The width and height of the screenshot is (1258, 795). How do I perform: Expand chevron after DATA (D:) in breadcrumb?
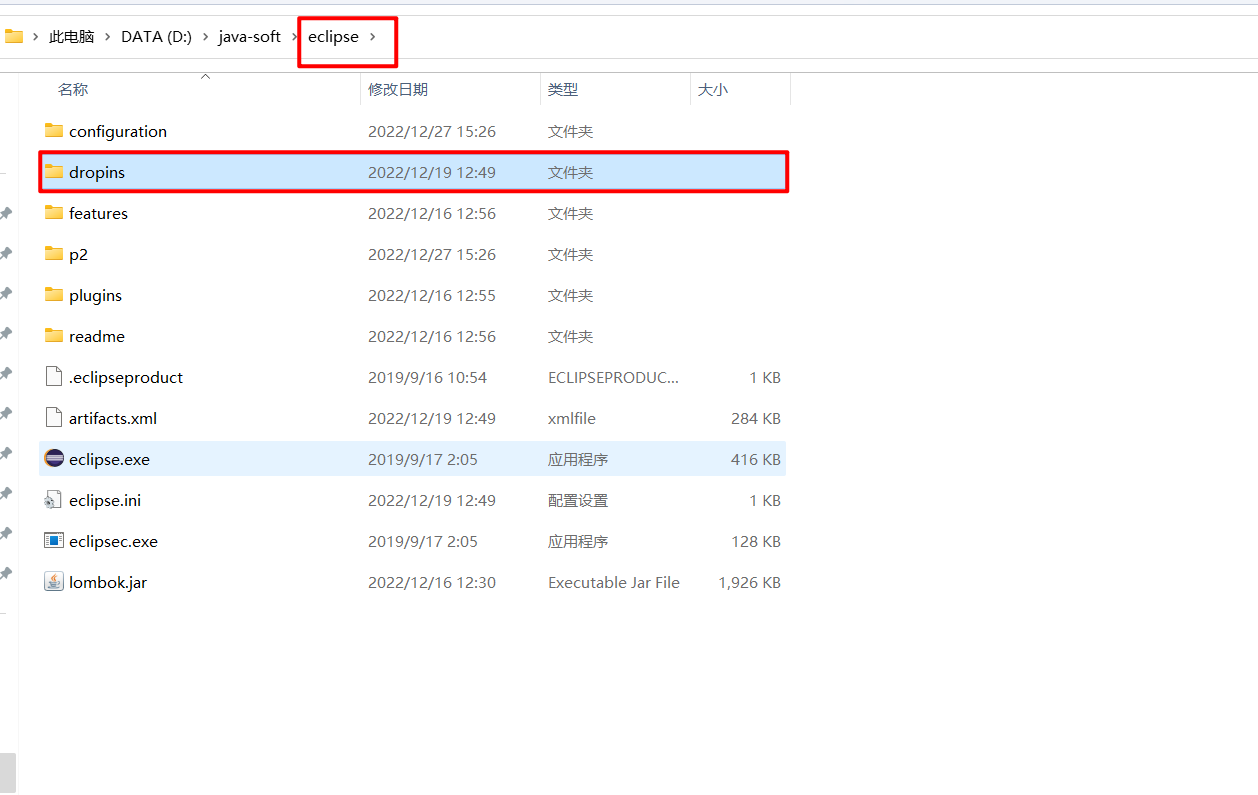(205, 37)
